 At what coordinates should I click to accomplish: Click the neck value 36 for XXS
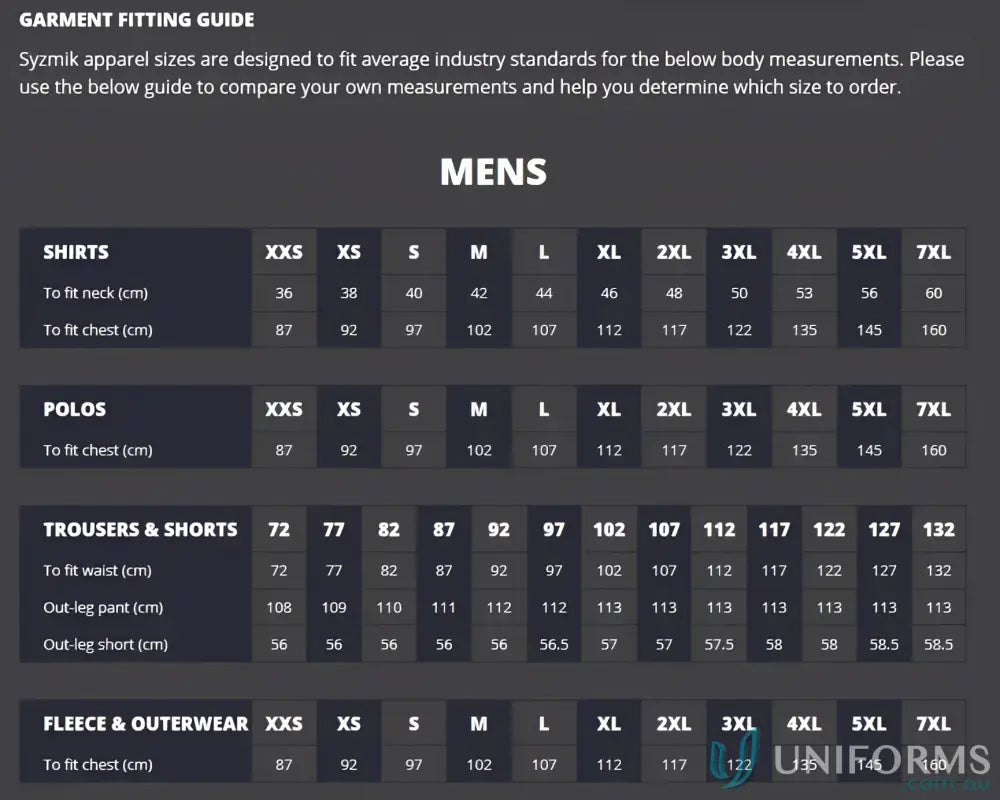(x=284, y=293)
